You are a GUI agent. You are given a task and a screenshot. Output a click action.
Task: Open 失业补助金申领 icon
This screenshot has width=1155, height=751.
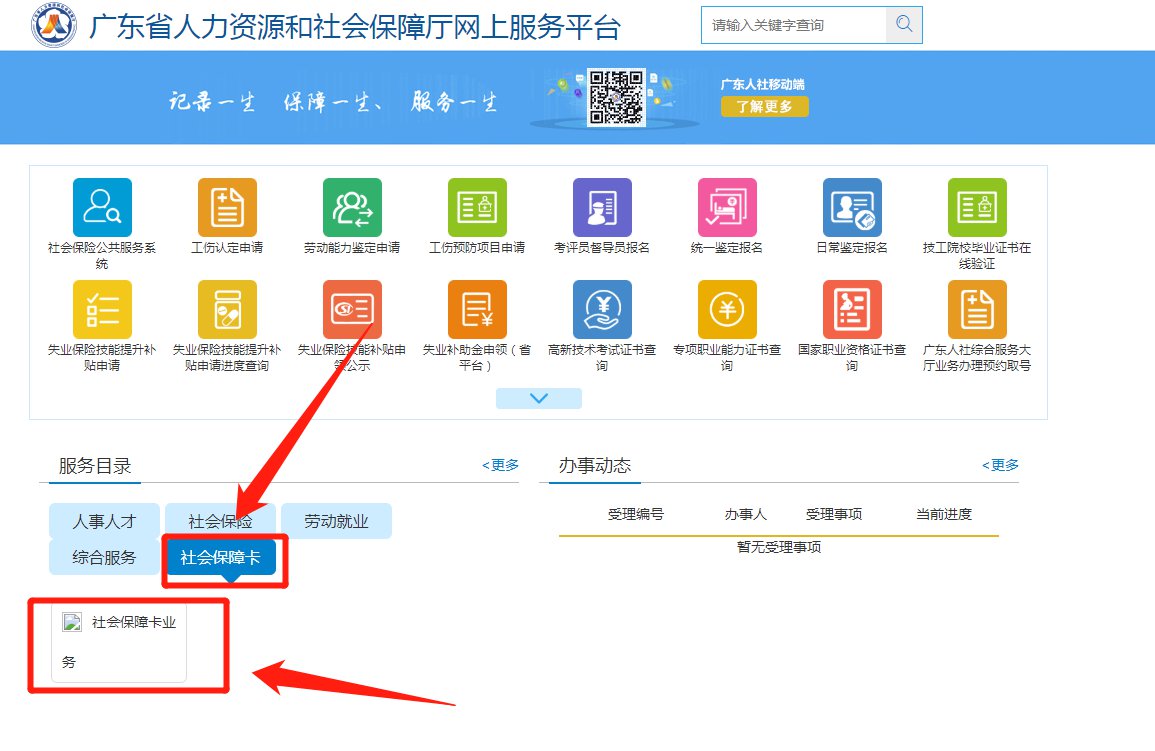tap(477, 310)
